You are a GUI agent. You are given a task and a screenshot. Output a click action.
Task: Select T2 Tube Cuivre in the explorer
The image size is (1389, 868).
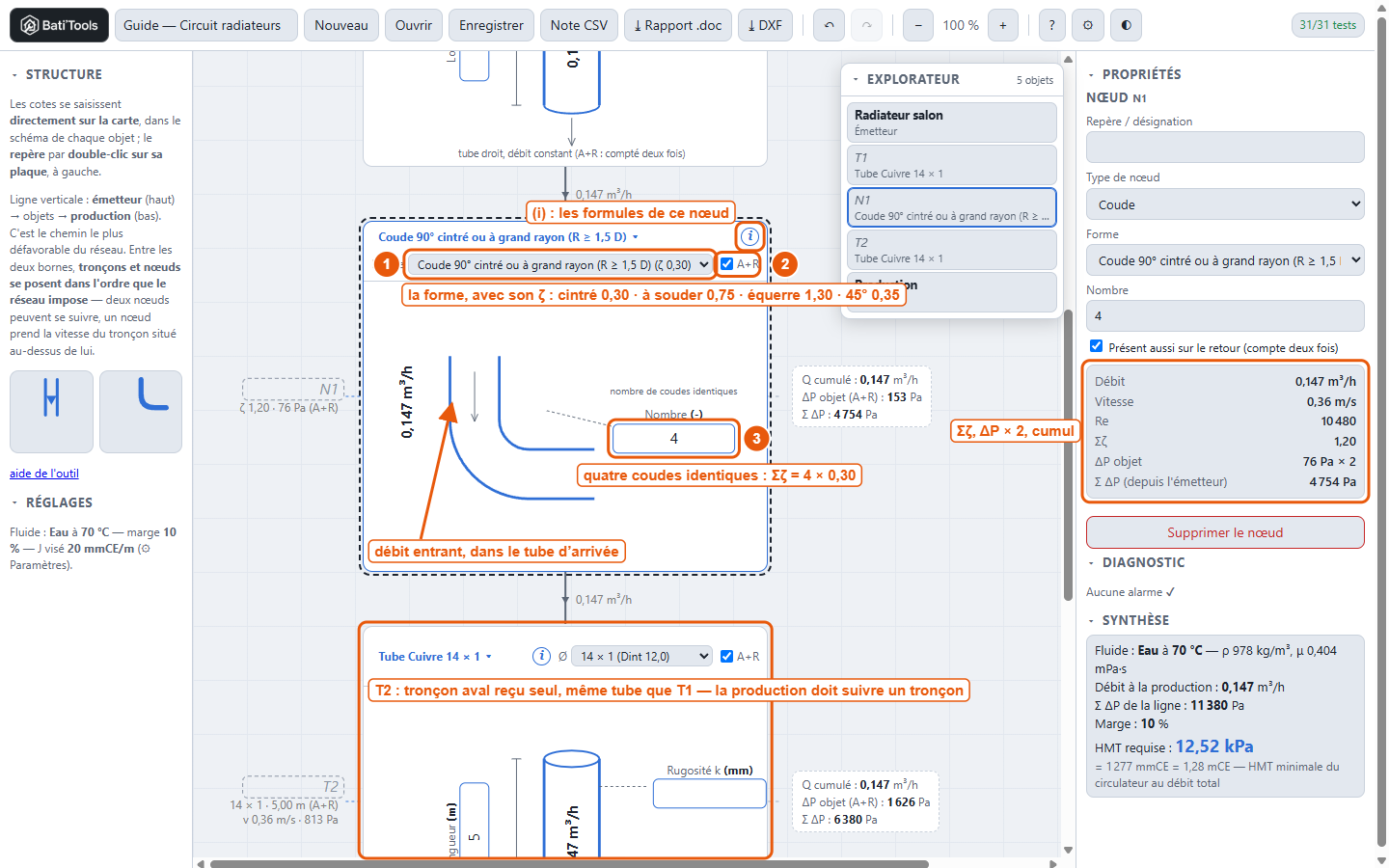[952, 250]
